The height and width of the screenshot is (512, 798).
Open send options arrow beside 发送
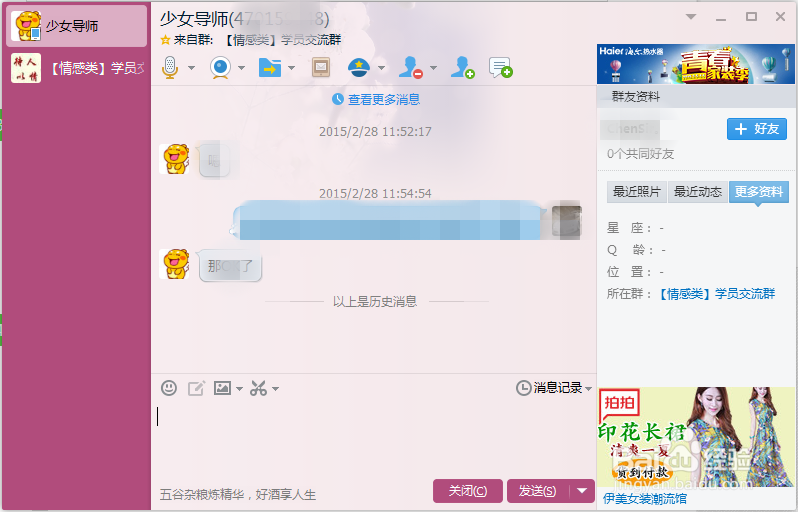(582, 491)
